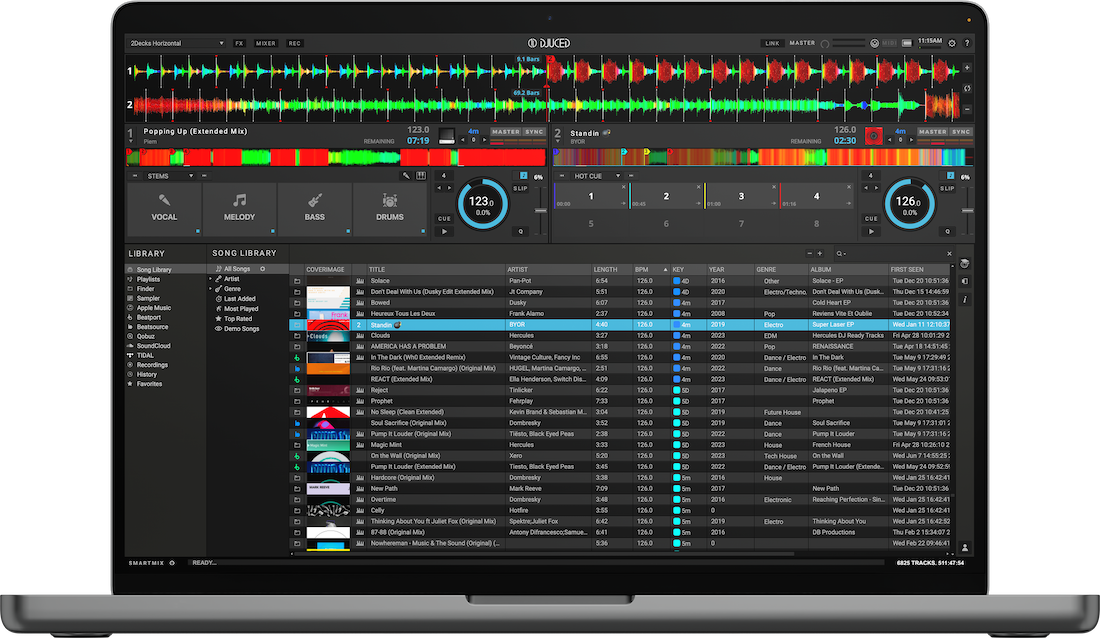Image resolution: width=1100 pixels, height=638 pixels.
Task: Select Playlists in the library sidebar
Action: (x=149, y=280)
